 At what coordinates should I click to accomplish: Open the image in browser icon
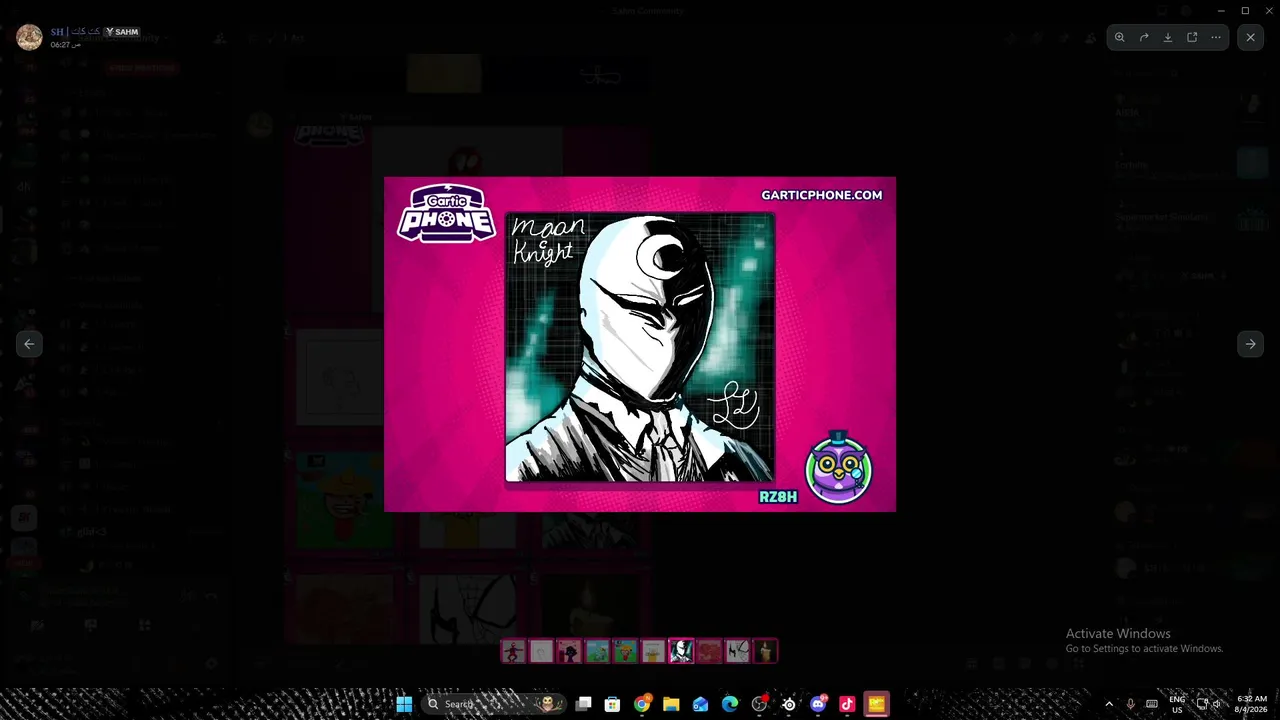1192,37
